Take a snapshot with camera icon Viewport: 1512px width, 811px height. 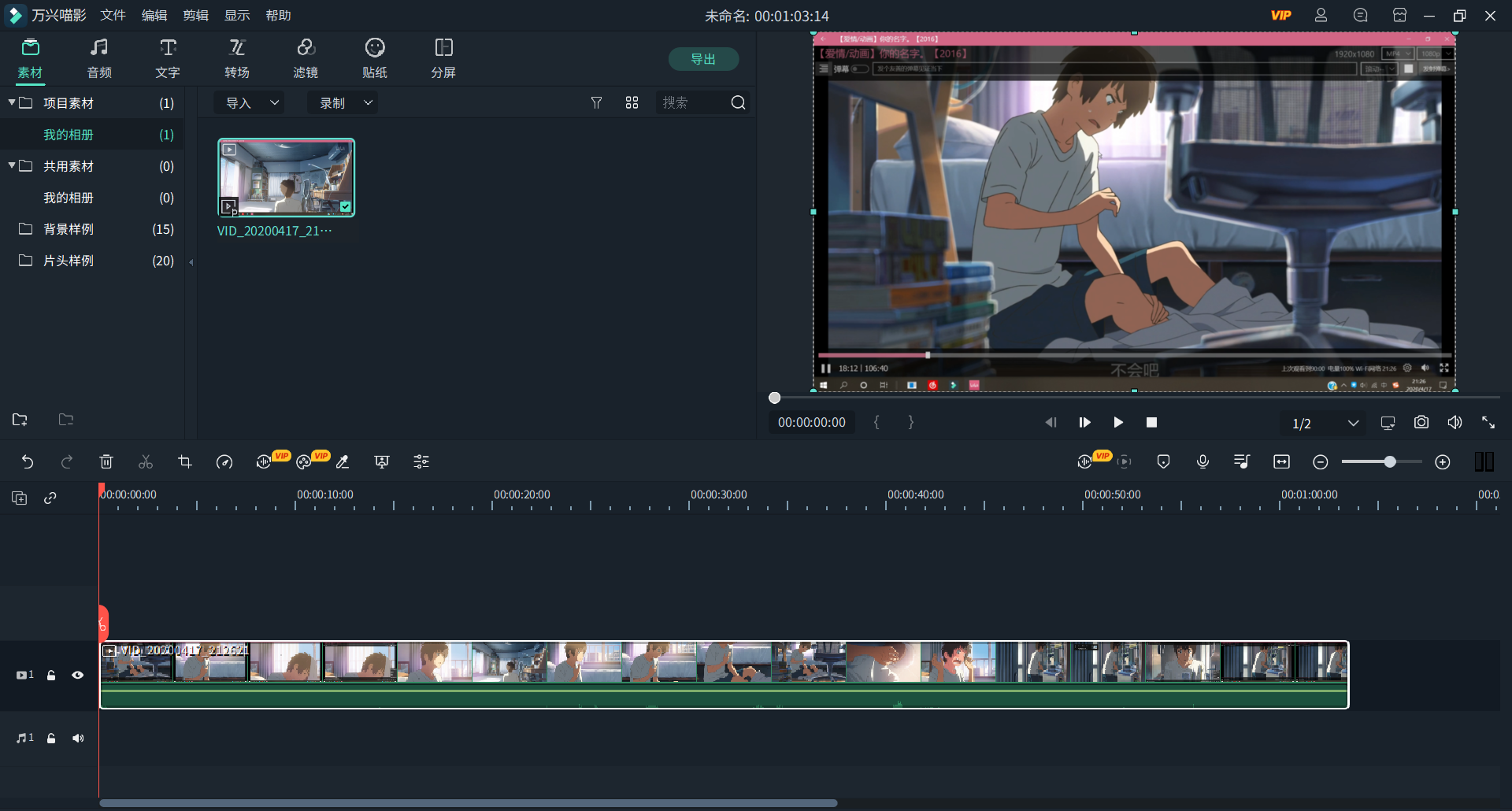[1421, 423]
